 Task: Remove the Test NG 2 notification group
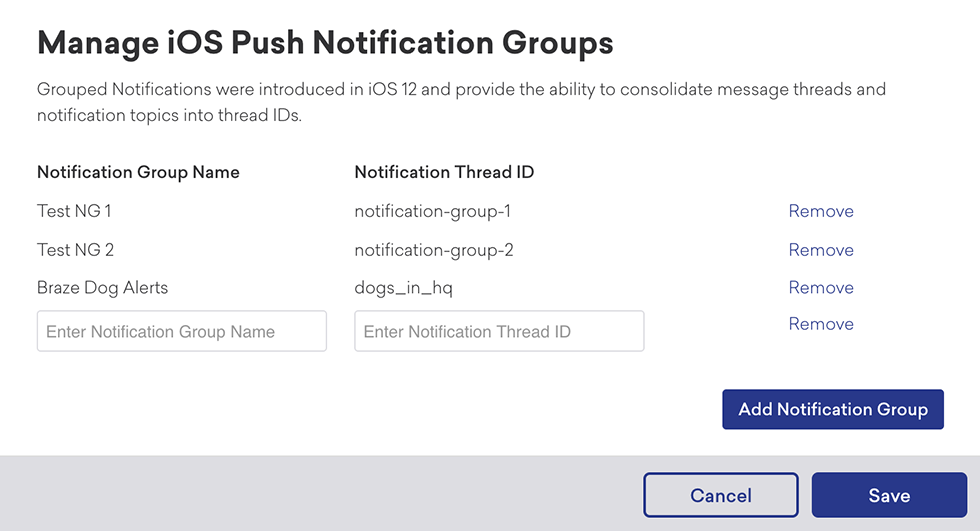click(821, 250)
